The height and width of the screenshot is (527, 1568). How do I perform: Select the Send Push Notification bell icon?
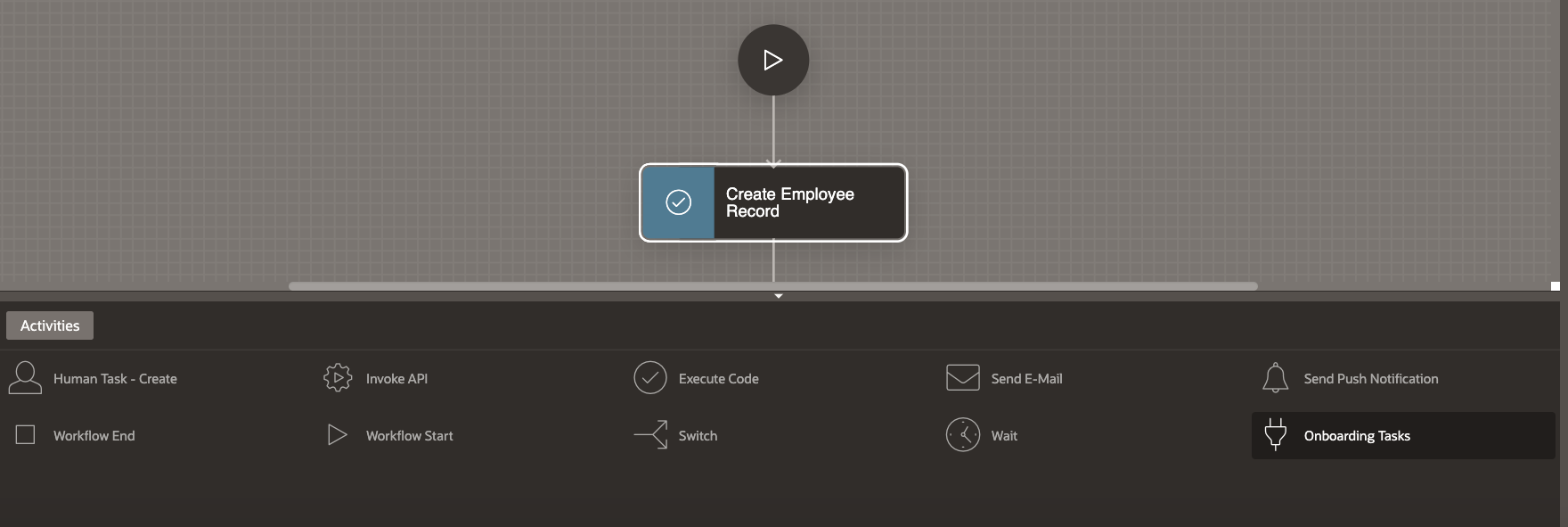coord(1275,378)
